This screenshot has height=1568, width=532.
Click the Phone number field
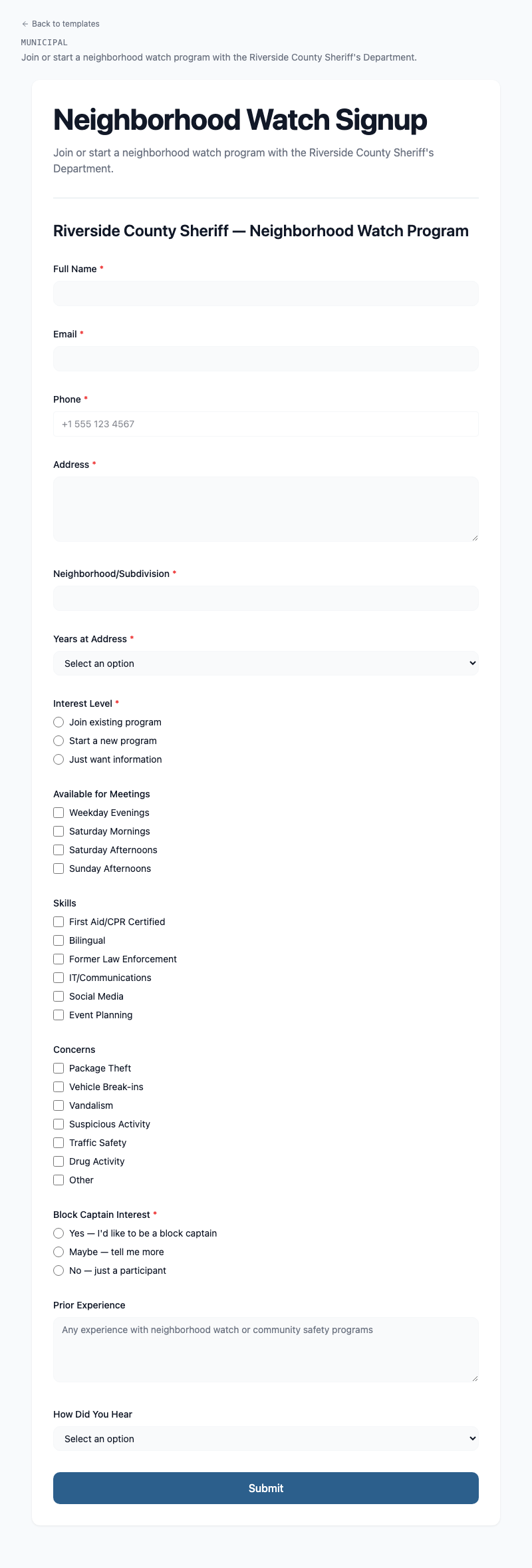(266, 424)
